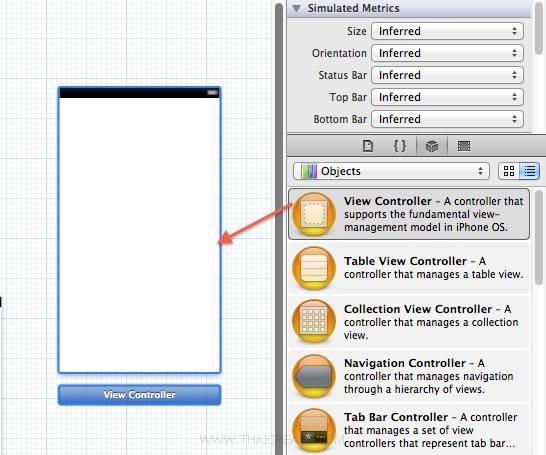The image size is (546, 455).
Task: Click the object library vertical scrollbar
Action: [539, 237]
